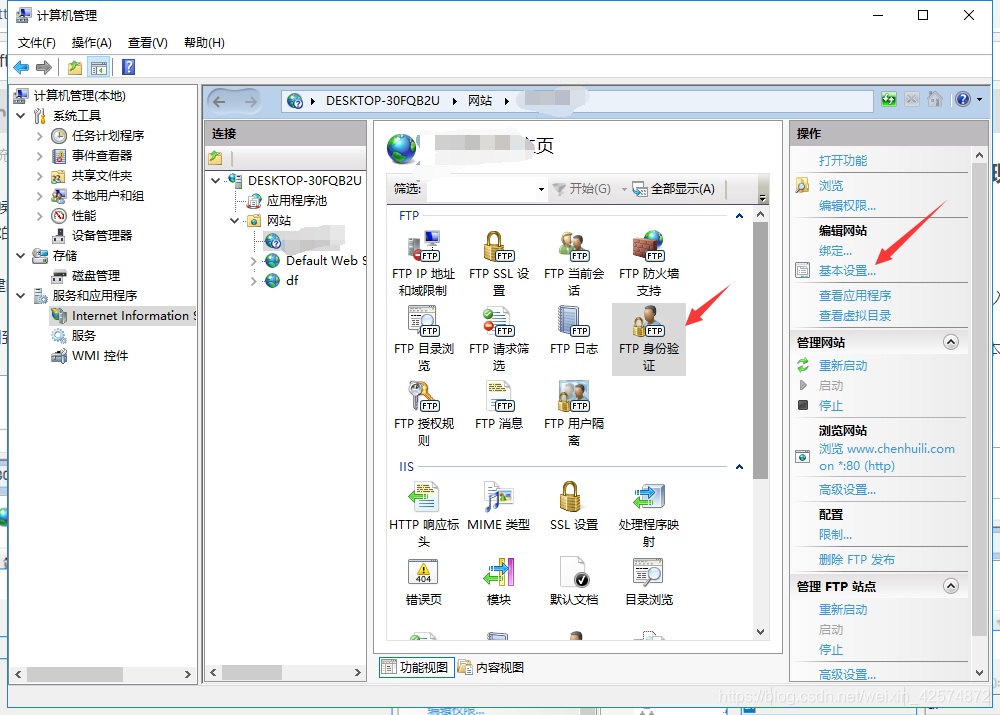Collapse the FTP group section

(x=739, y=216)
